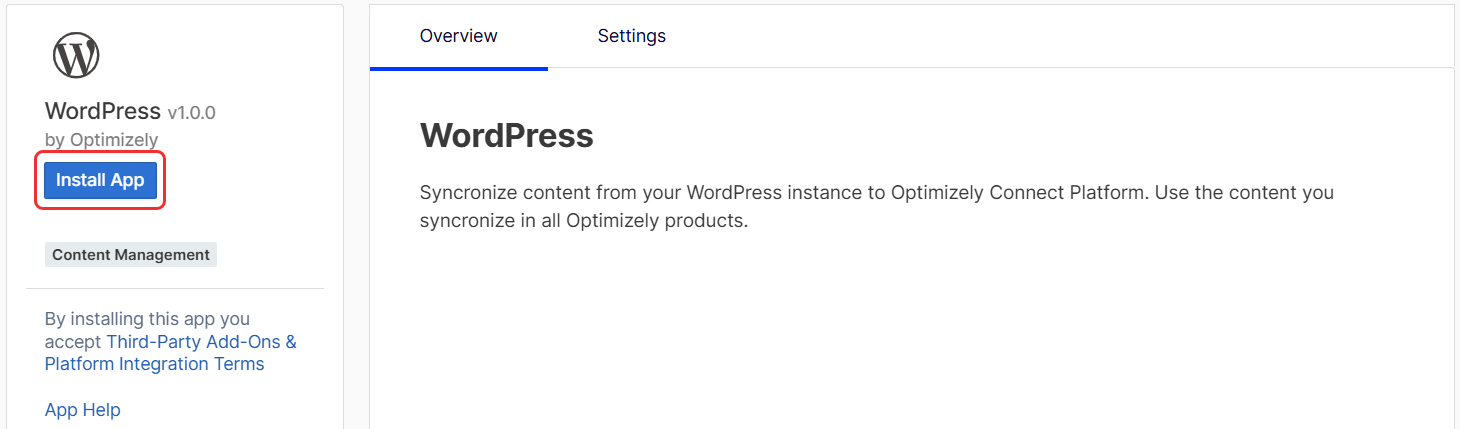Viewport: 1460px width, 429px height.
Task: Install the WordPress app
Action: tap(100, 180)
